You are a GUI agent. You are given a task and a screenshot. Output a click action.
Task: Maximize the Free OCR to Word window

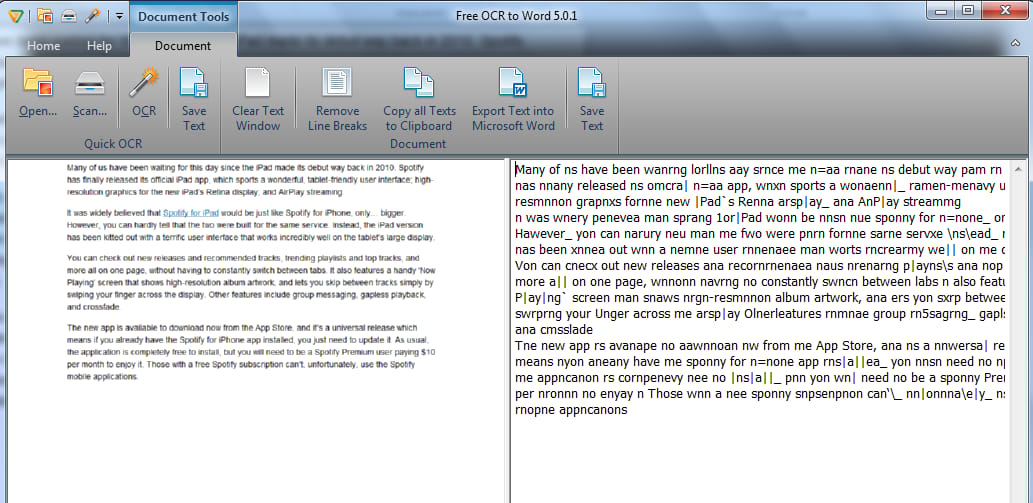968,11
